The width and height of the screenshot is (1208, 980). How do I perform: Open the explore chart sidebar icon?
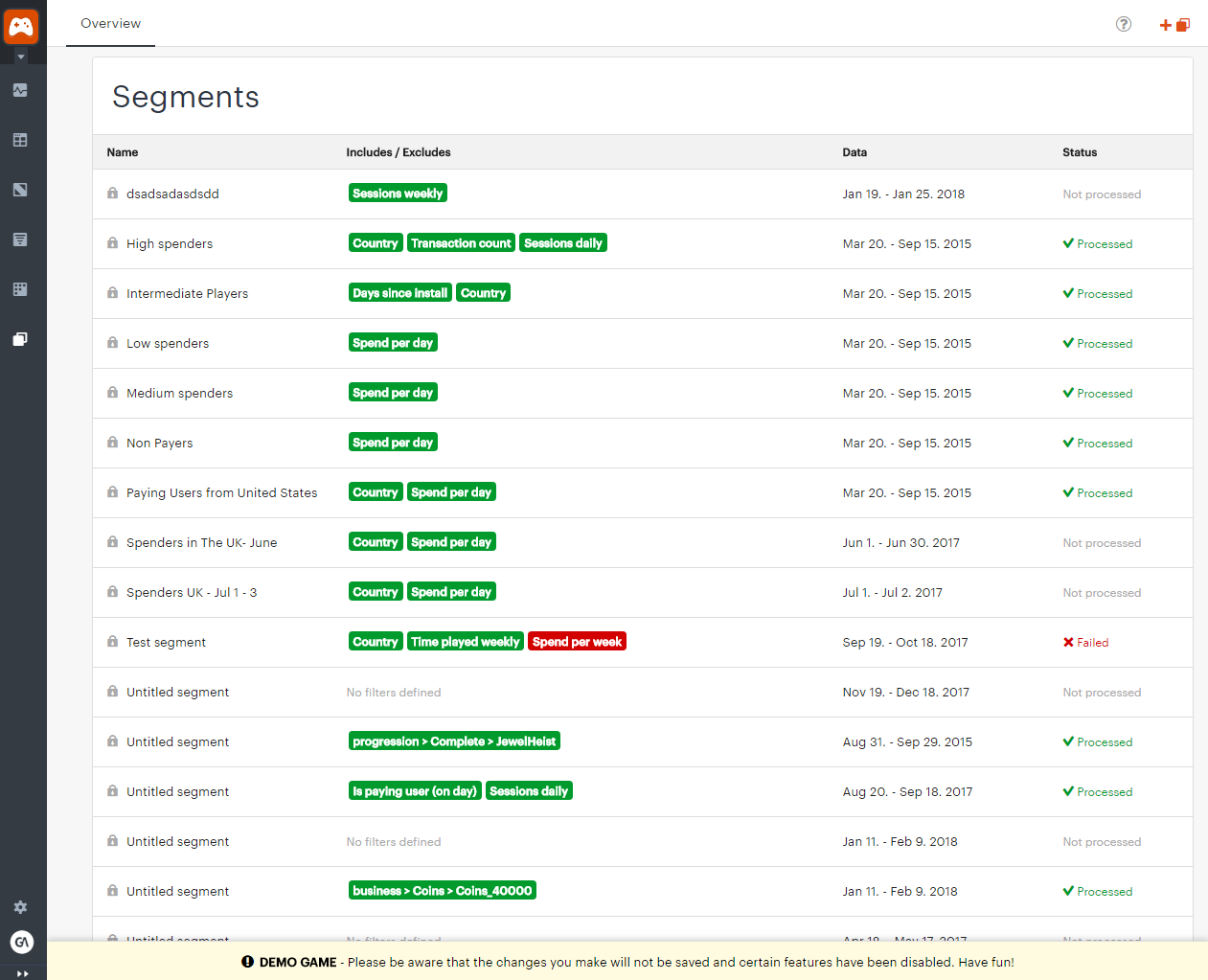tap(20, 190)
